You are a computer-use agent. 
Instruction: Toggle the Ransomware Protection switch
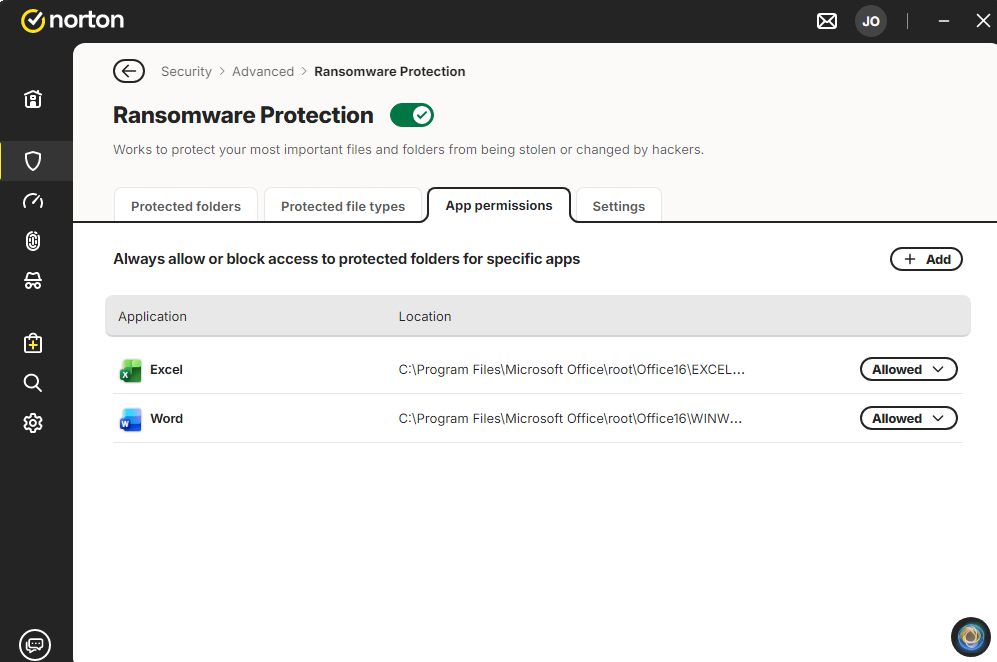[412, 115]
